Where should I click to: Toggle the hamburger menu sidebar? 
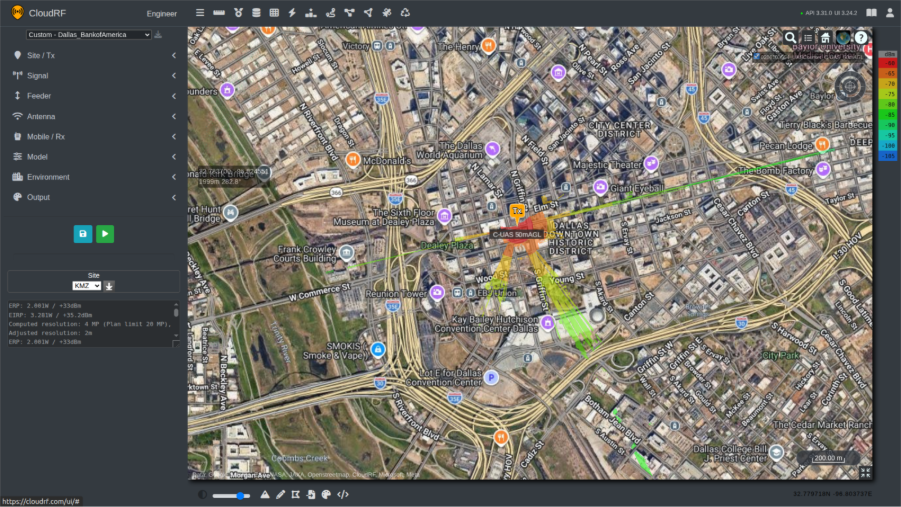[200, 13]
